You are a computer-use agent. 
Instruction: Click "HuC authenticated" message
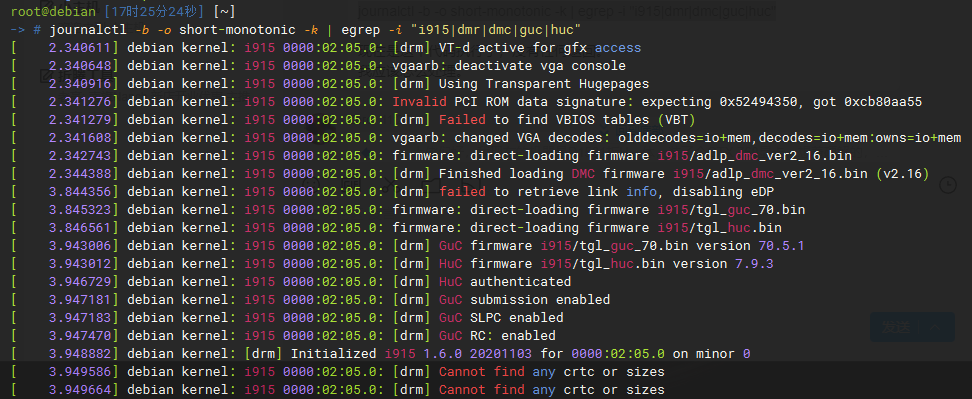[x=505, y=281]
